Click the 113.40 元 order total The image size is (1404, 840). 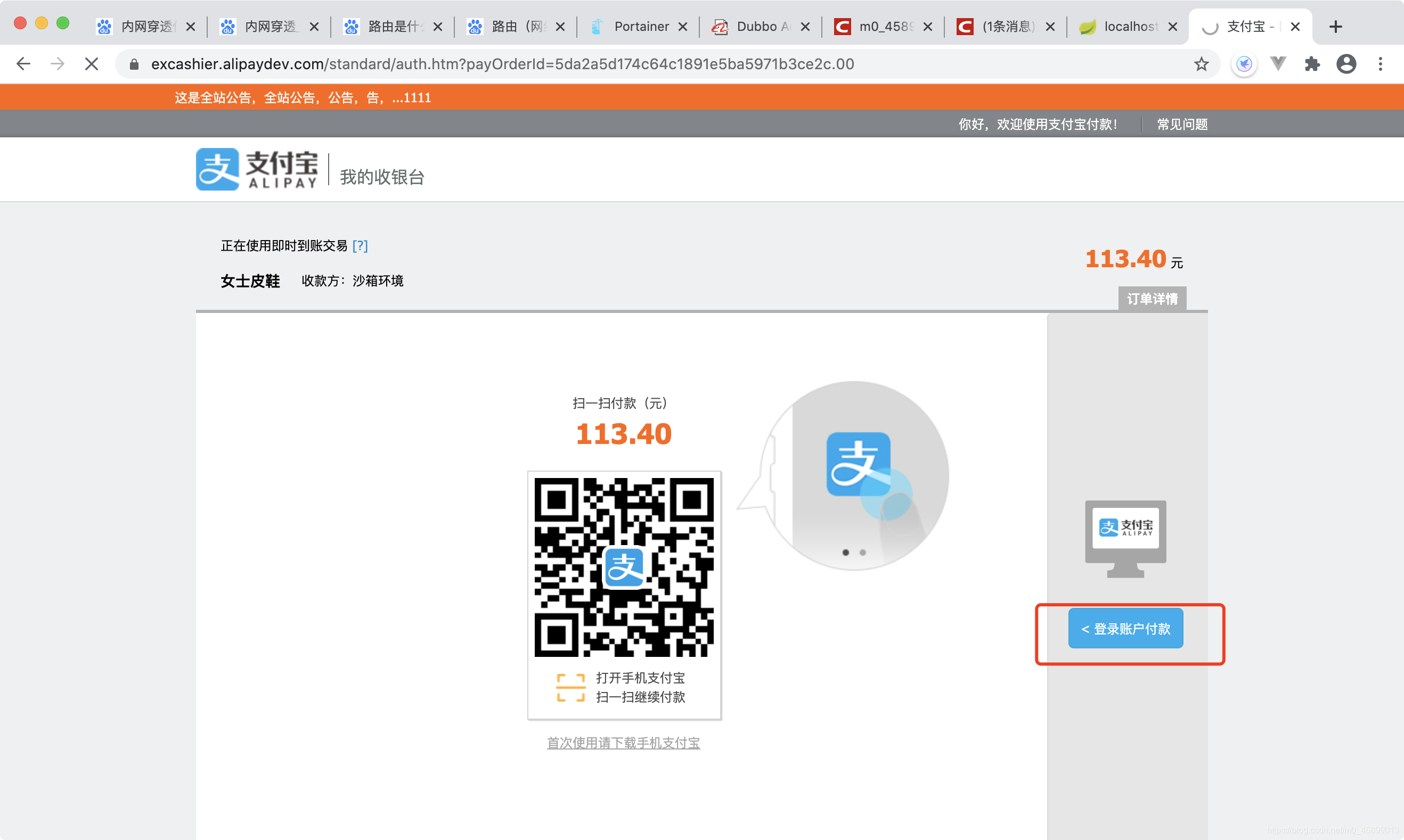pyautogui.click(x=1133, y=259)
